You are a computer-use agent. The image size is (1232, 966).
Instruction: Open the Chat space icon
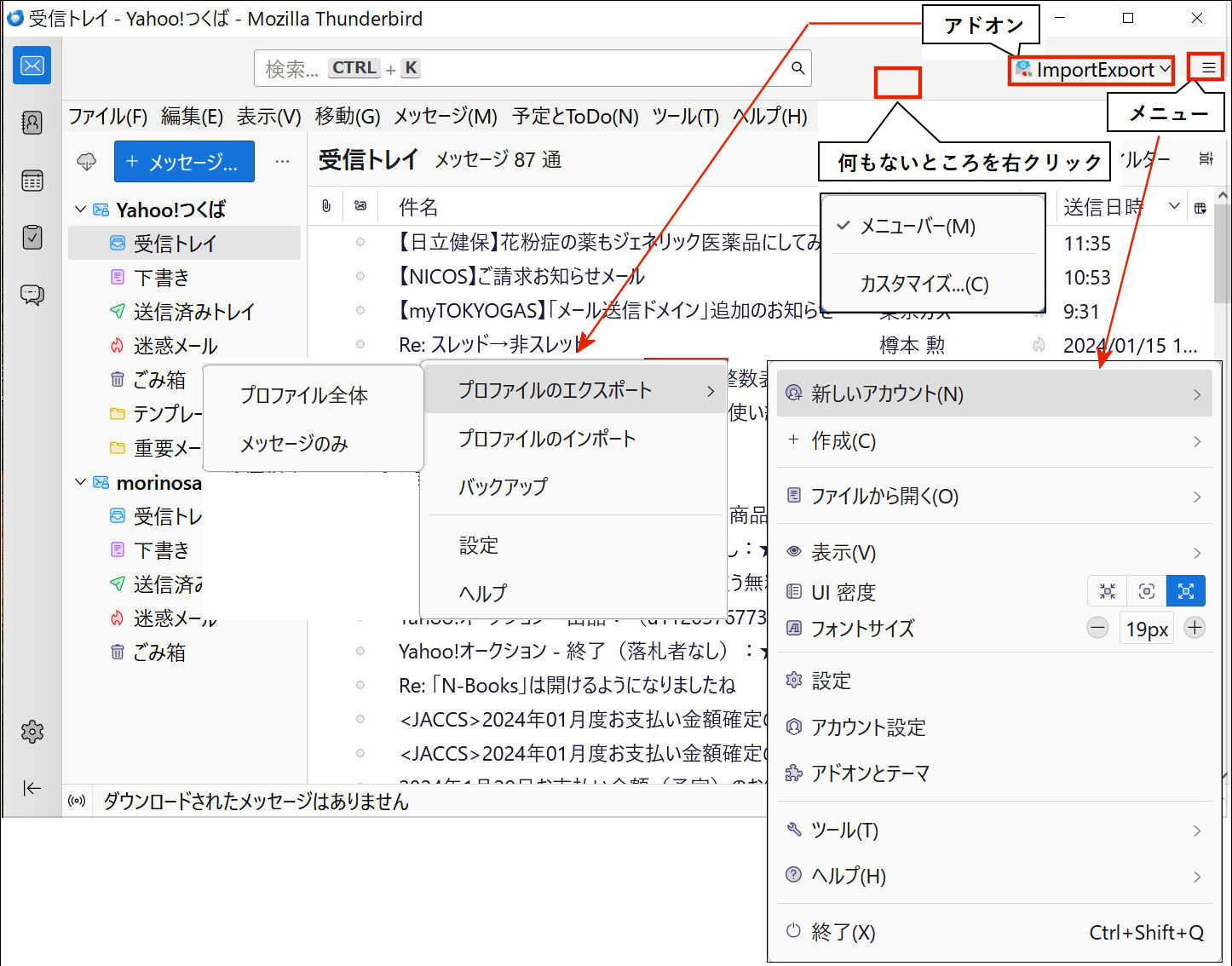click(32, 295)
